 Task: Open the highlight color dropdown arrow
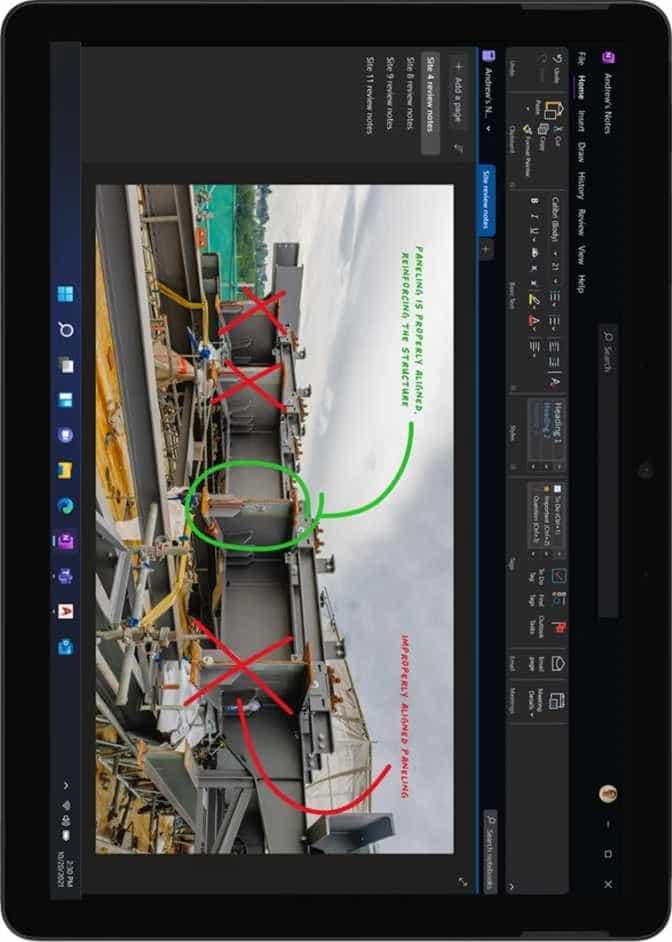click(534, 308)
